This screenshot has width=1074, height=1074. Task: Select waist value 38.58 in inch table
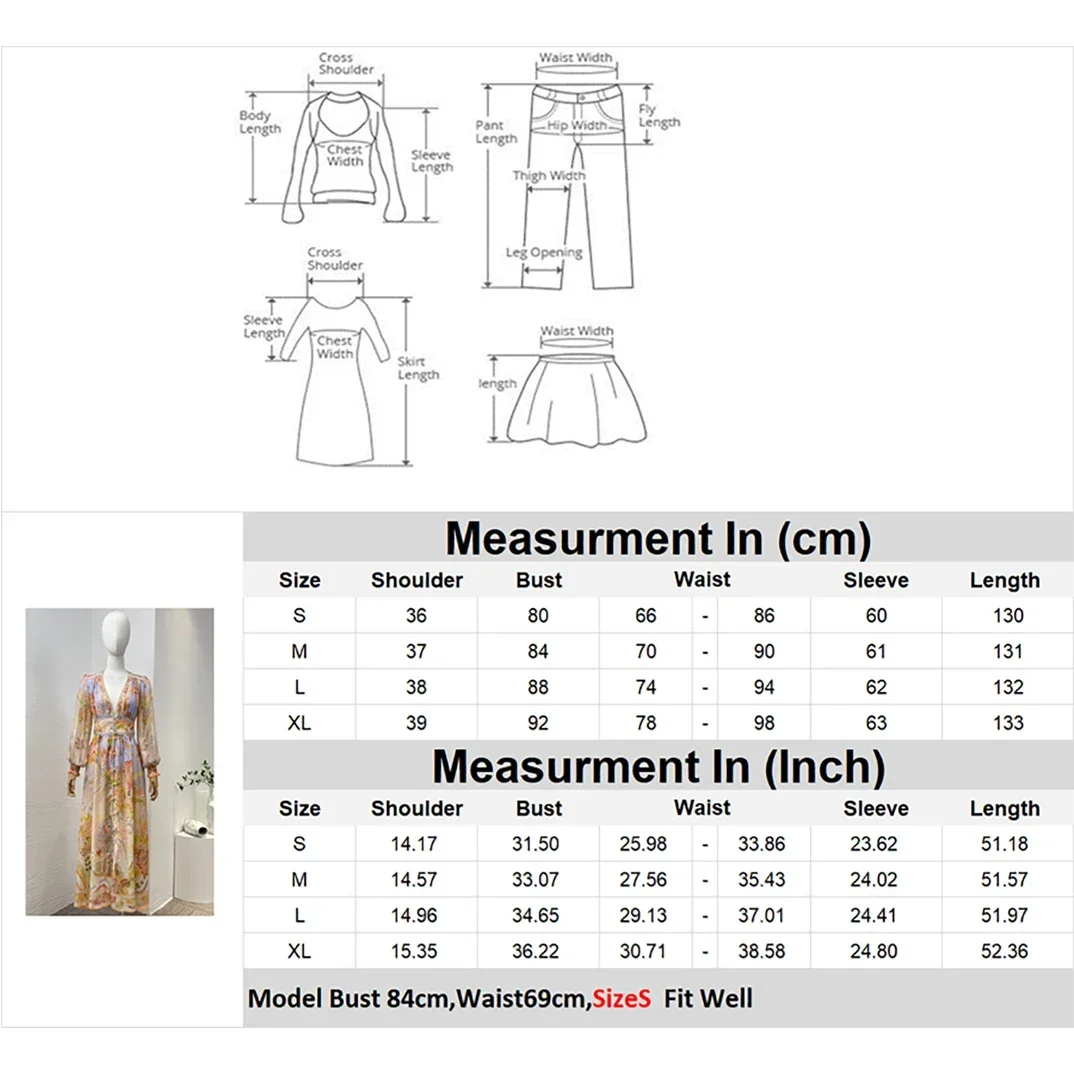(x=762, y=951)
